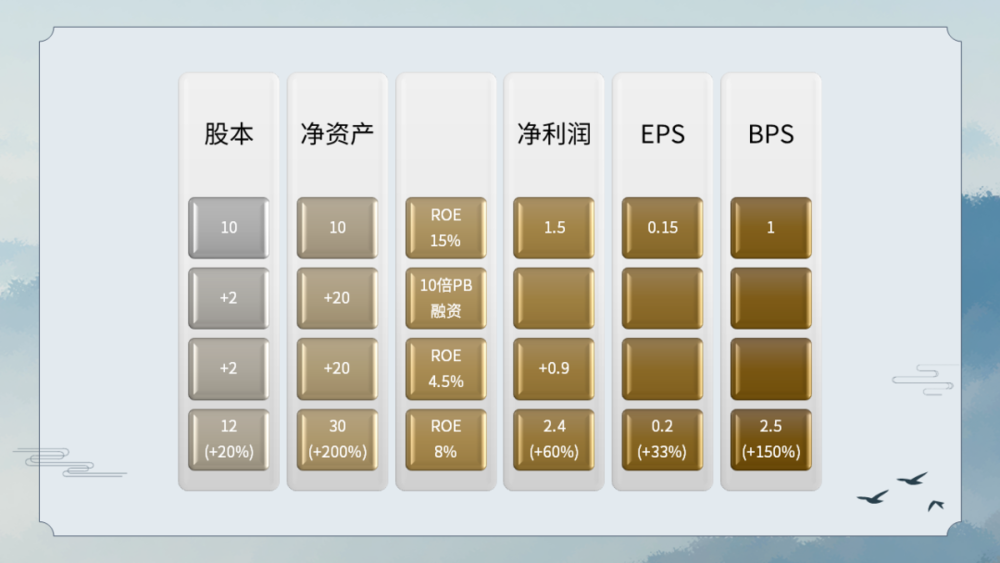The width and height of the screenshot is (1000, 563).
Task: Select the EPS column heading
Action: tap(662, 135)
